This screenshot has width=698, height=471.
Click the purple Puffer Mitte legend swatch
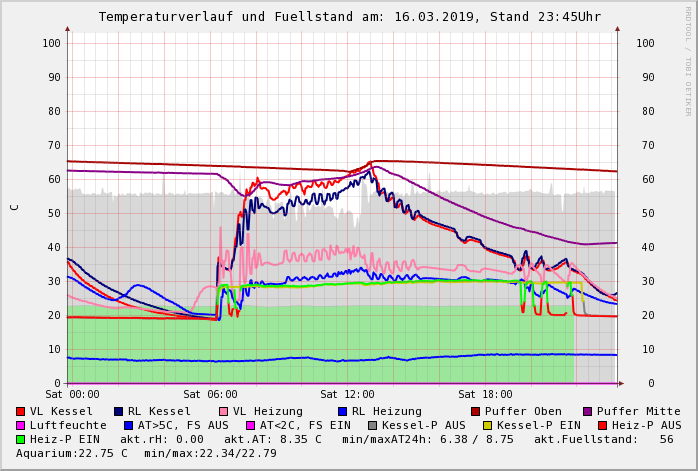(588, 411)
